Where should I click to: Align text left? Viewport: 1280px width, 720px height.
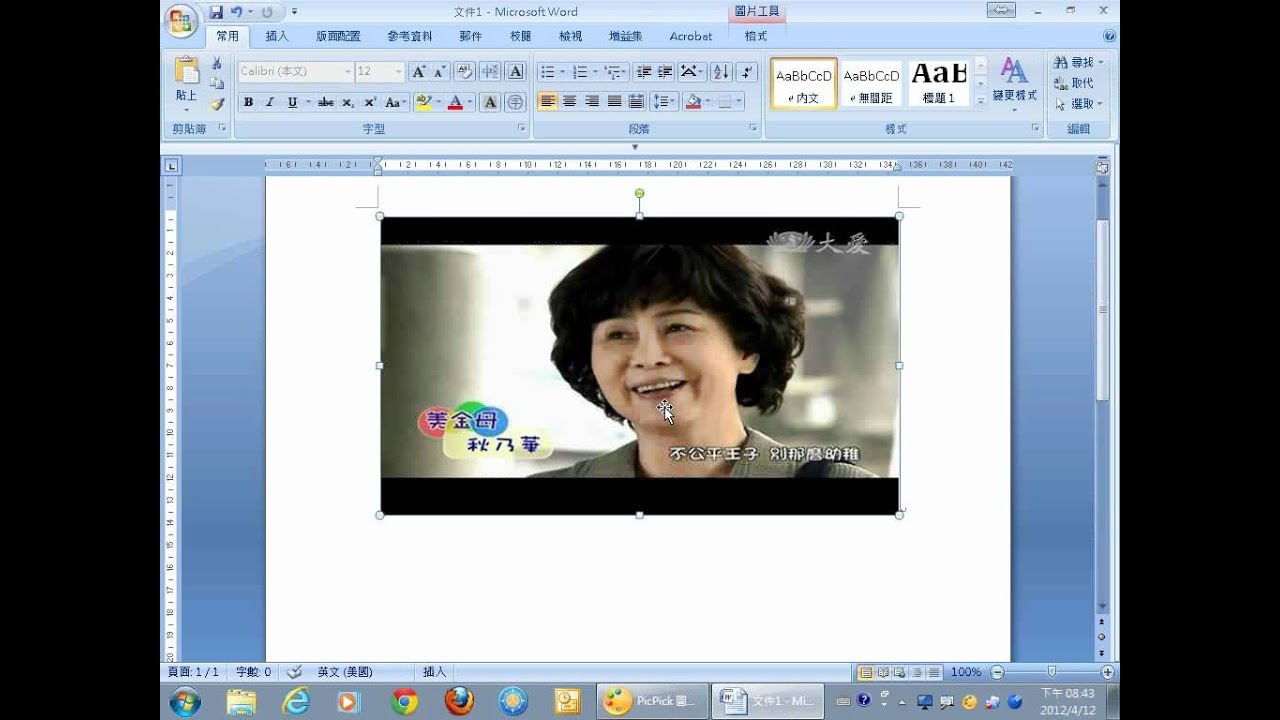coord(547,102)
